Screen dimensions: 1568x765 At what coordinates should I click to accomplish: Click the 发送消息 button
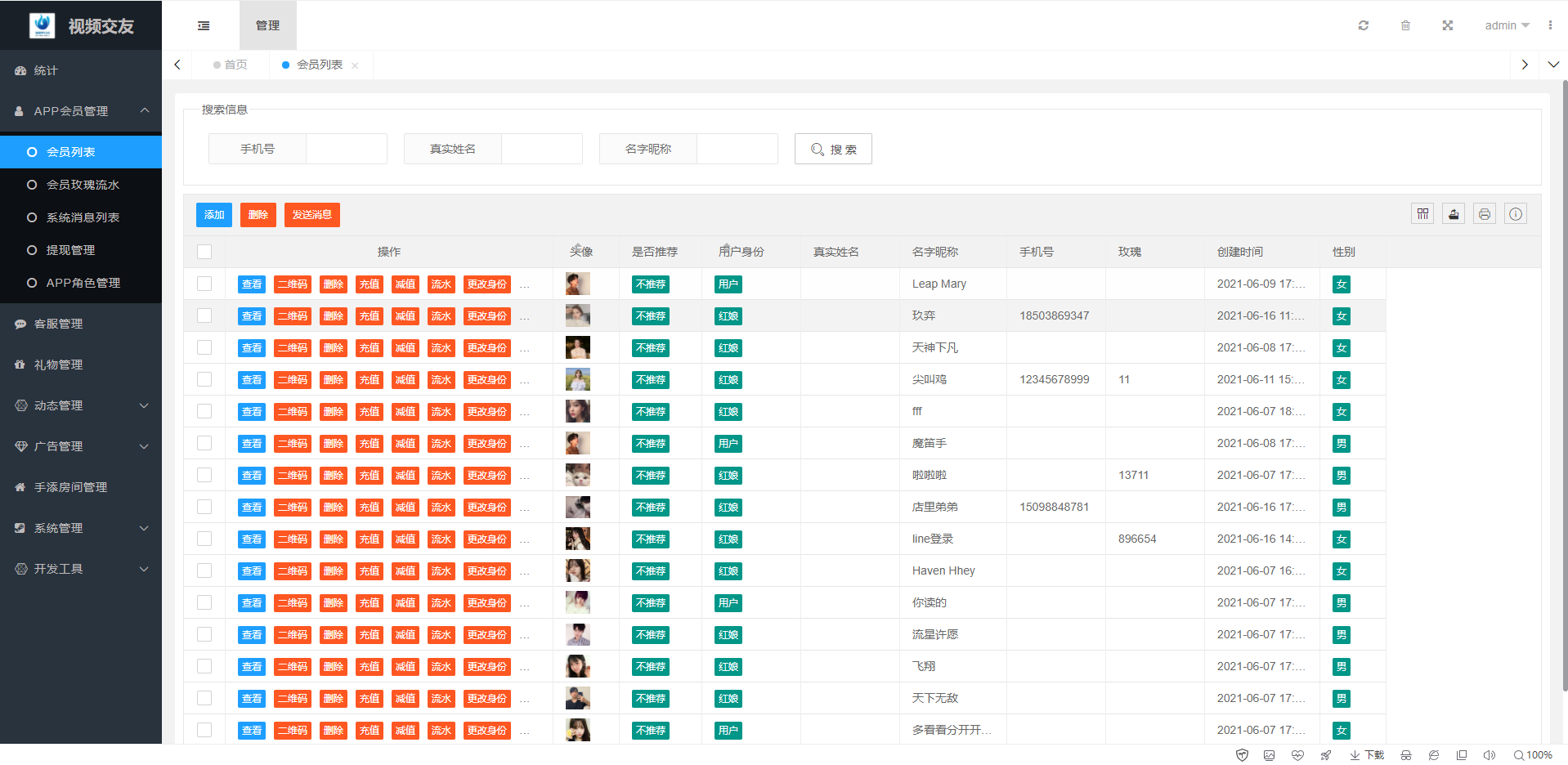tap(311, 215)
